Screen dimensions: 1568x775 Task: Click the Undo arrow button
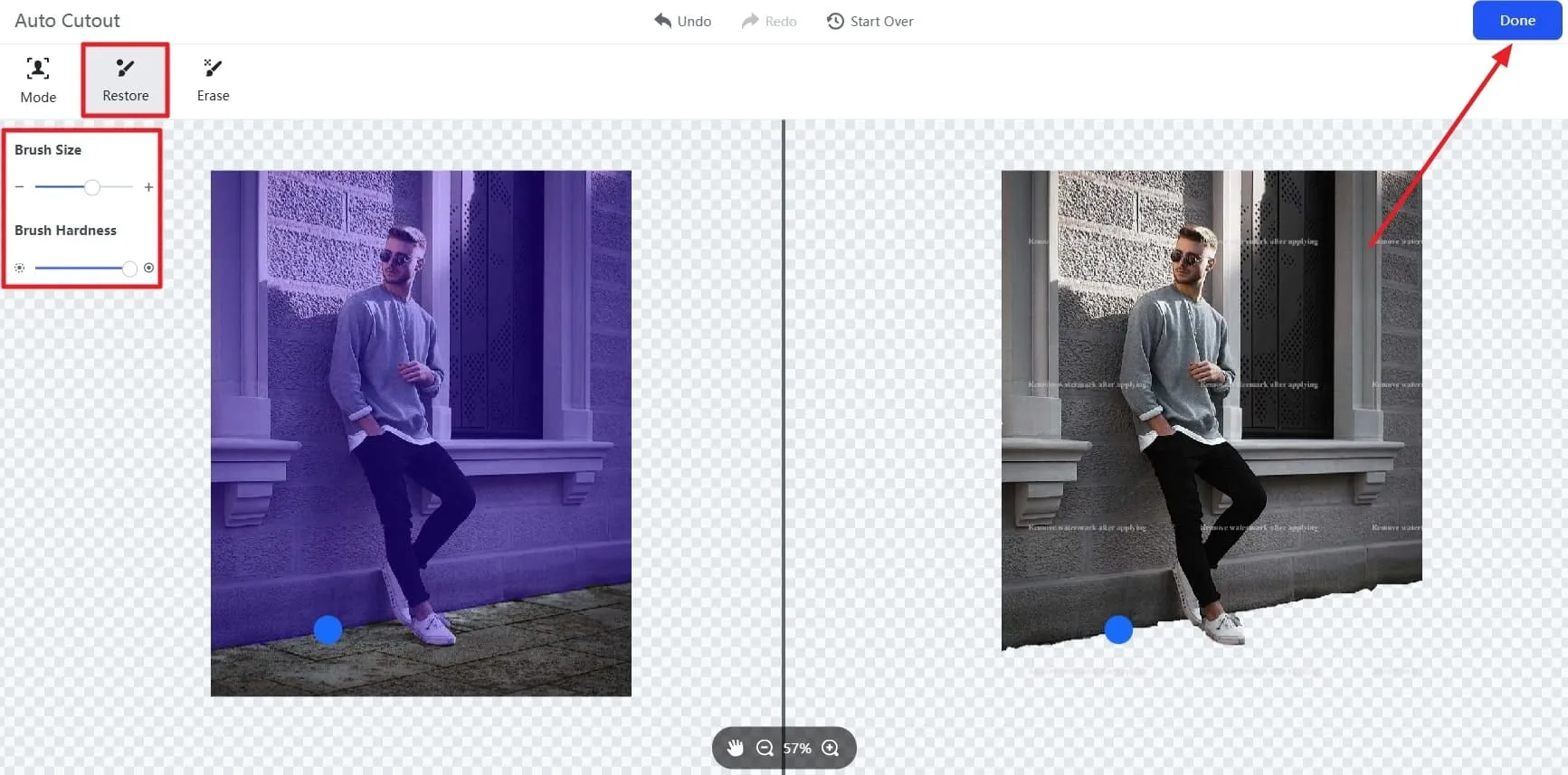[682, 21]
